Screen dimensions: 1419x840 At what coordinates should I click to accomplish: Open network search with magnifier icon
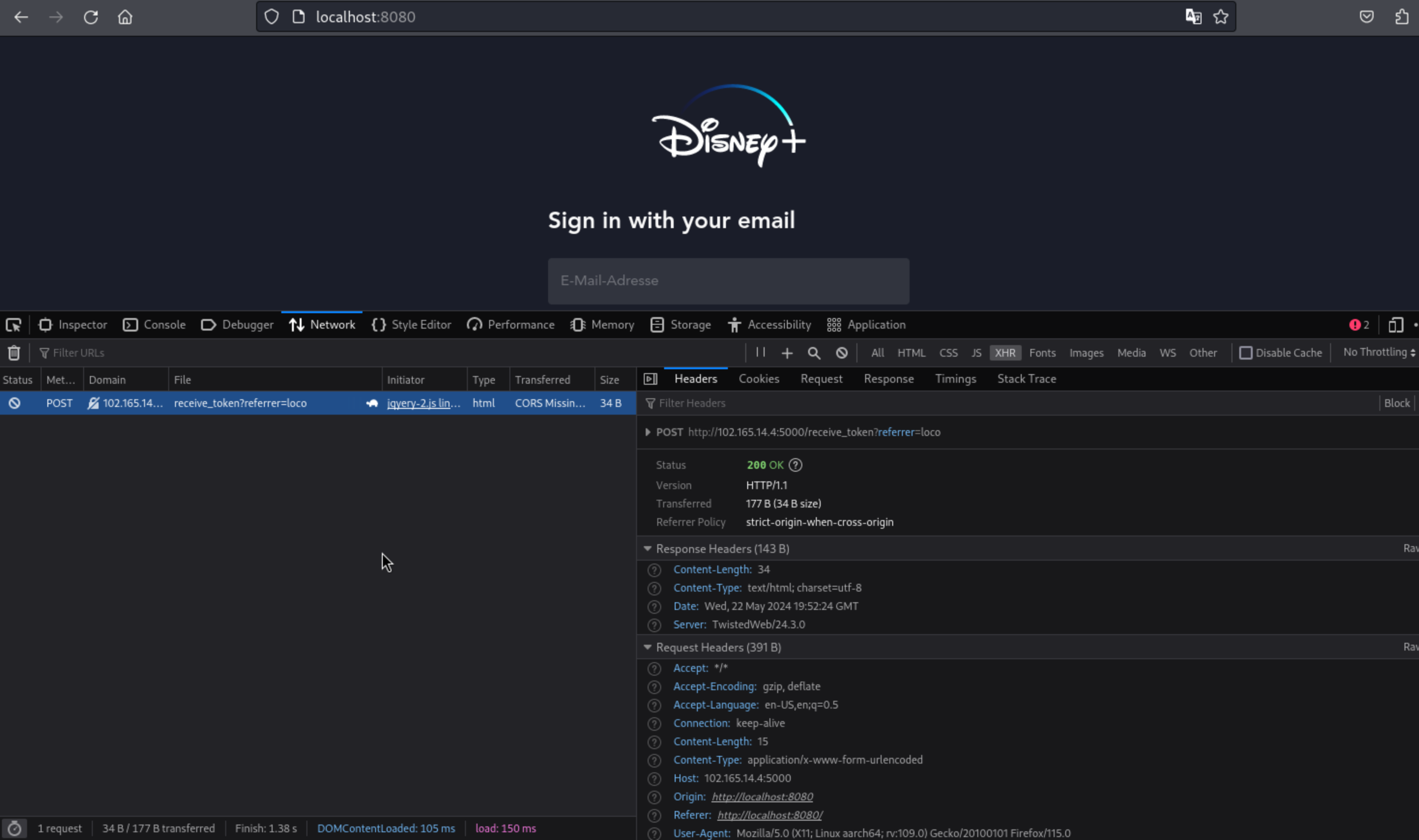814,353
